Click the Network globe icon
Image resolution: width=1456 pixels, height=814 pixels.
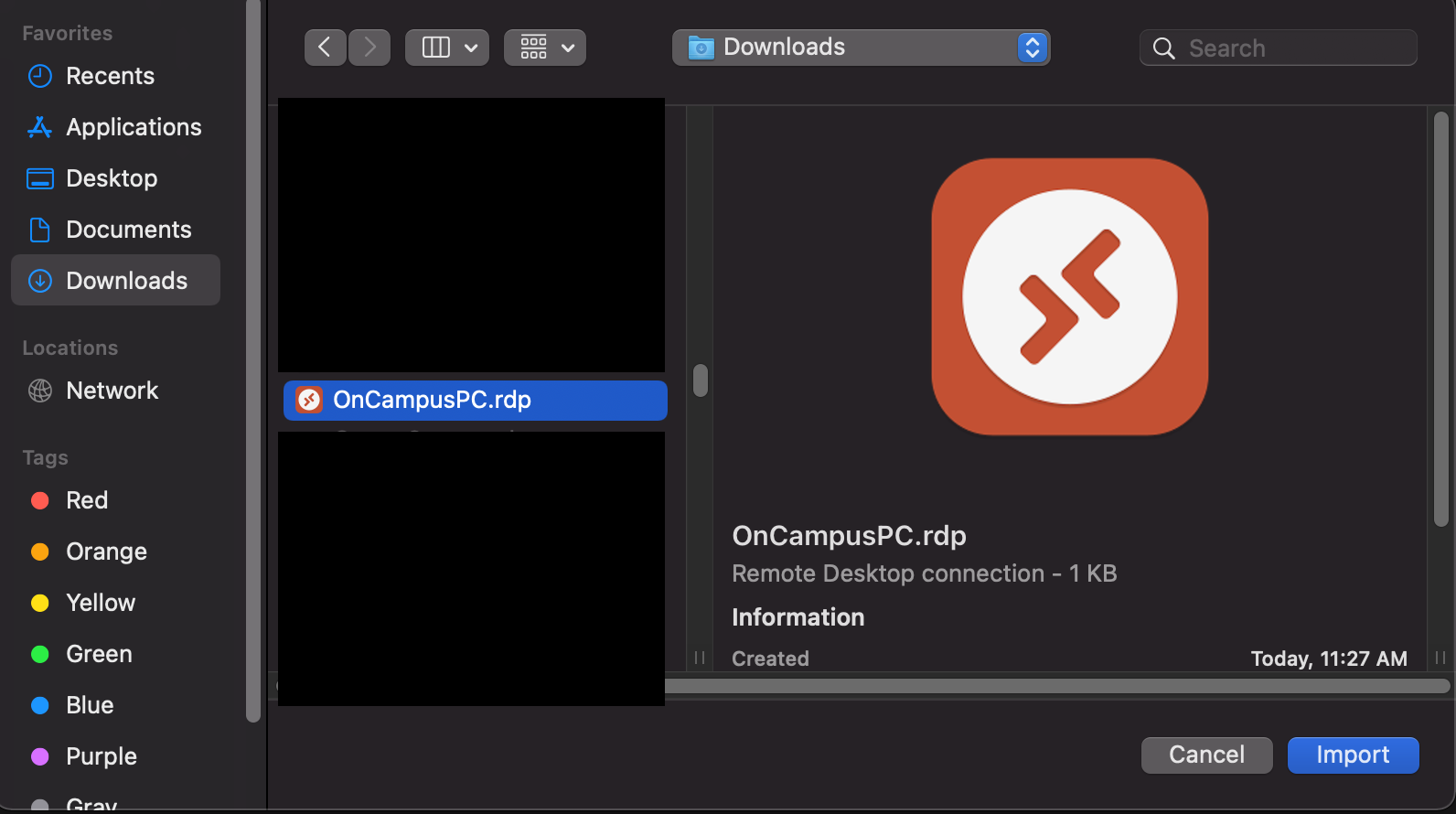click(x=40, y=391)
